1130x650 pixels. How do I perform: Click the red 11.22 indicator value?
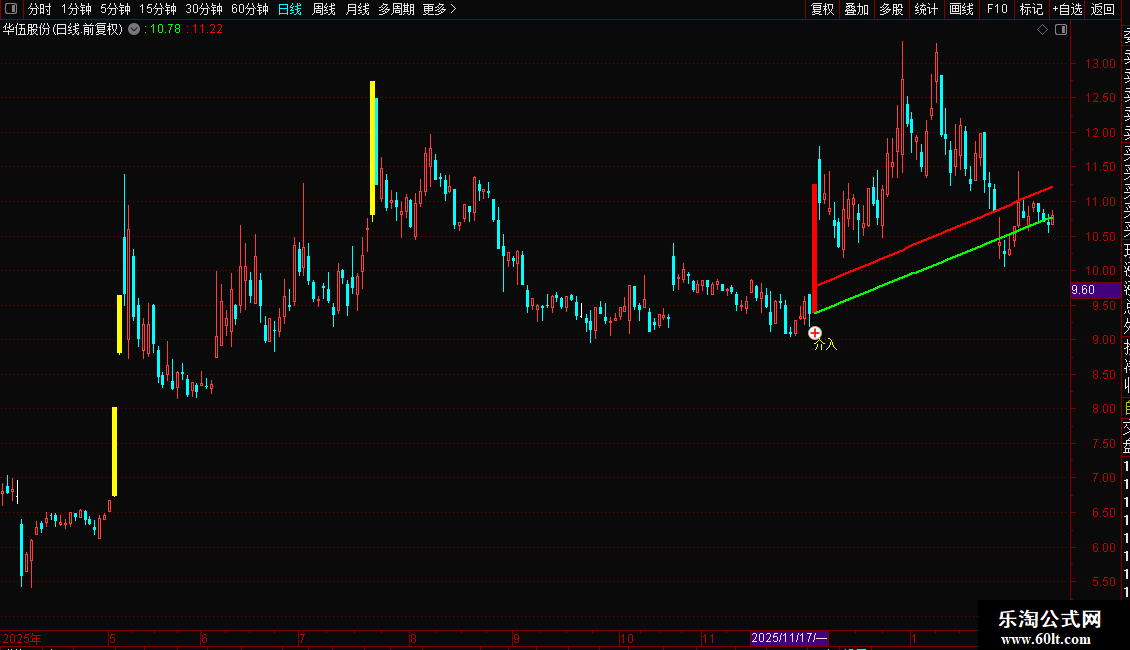[x=207, y=30]
